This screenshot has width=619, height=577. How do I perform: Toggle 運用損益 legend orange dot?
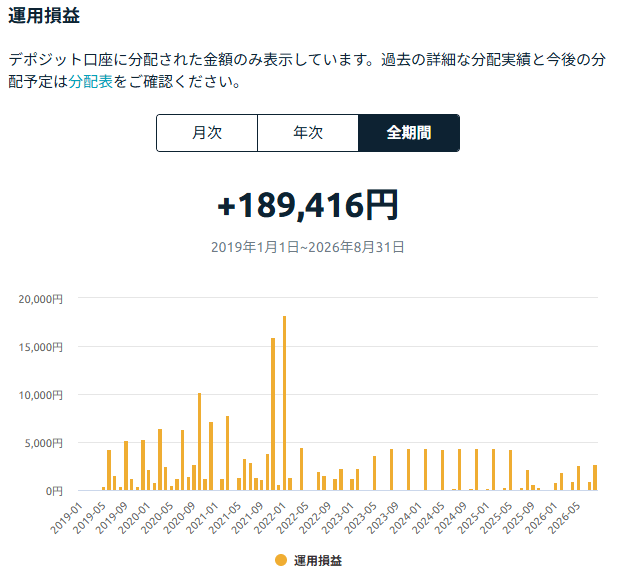281,560
